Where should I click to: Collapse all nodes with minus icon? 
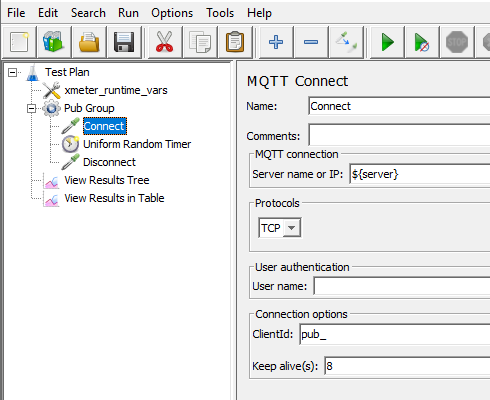311,42
